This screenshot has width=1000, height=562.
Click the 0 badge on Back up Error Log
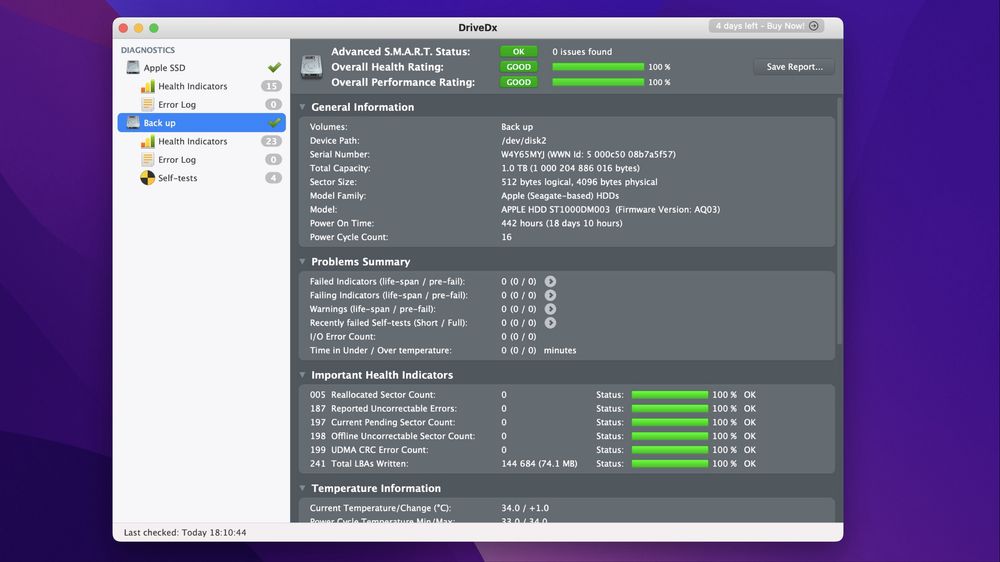click(274, 159)
